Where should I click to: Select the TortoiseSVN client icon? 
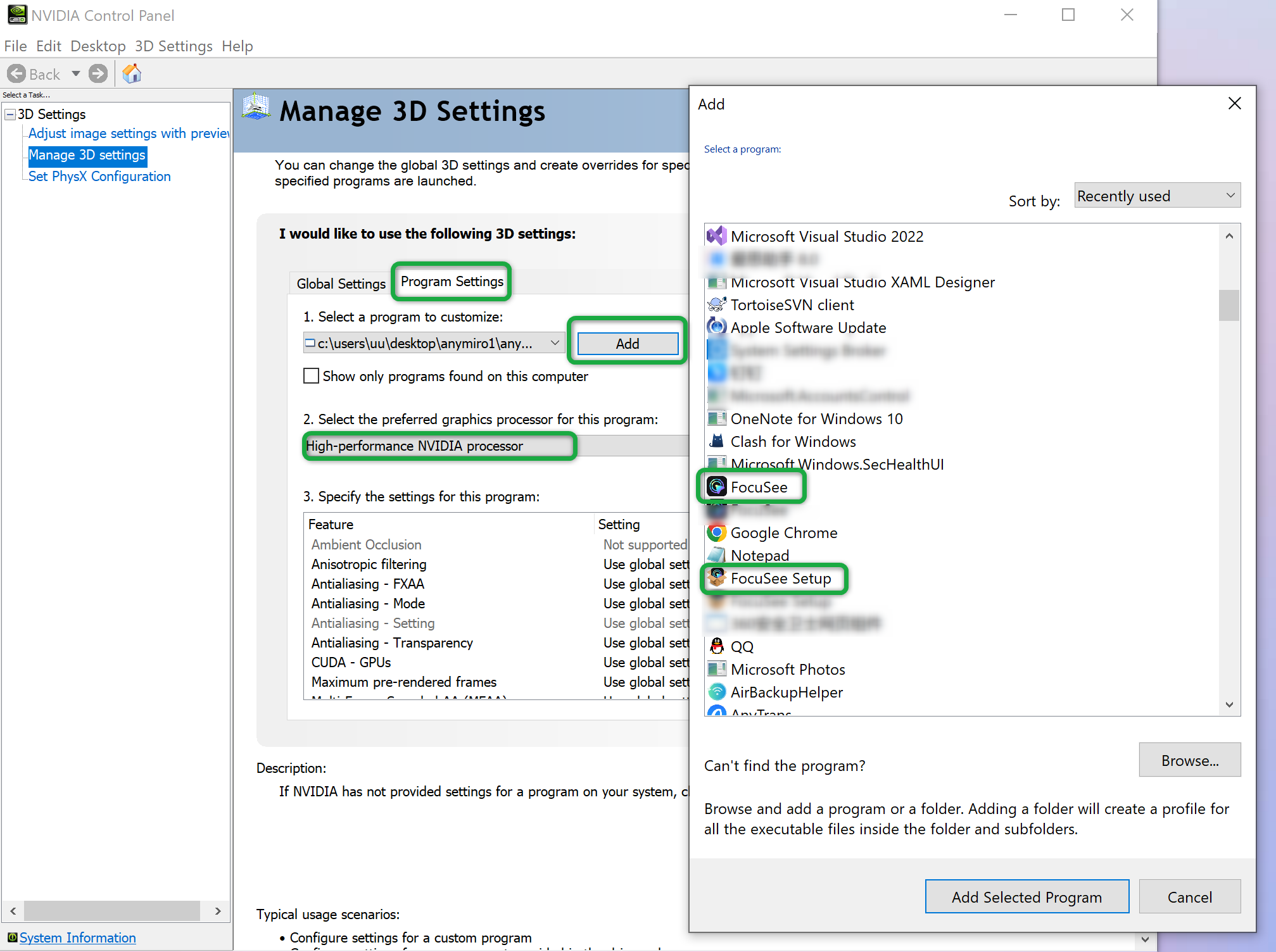(716, 304)
